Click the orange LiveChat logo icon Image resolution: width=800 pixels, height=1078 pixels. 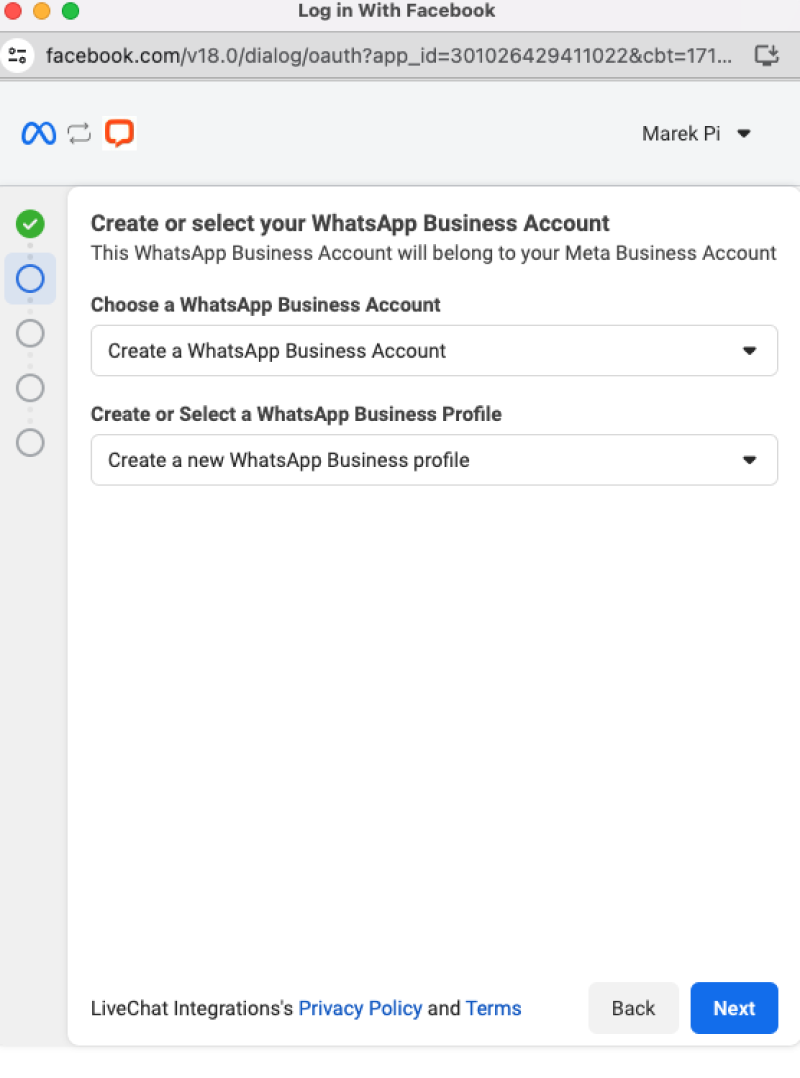(119, 133)
